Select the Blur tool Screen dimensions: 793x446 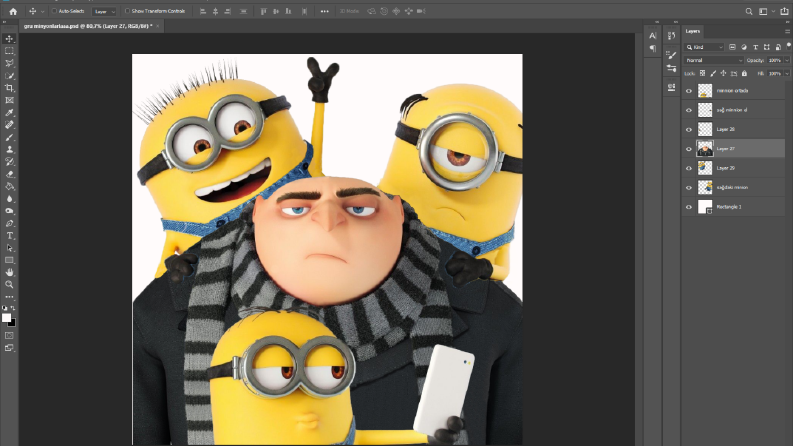pyautogui.click(x=9, y=199)
